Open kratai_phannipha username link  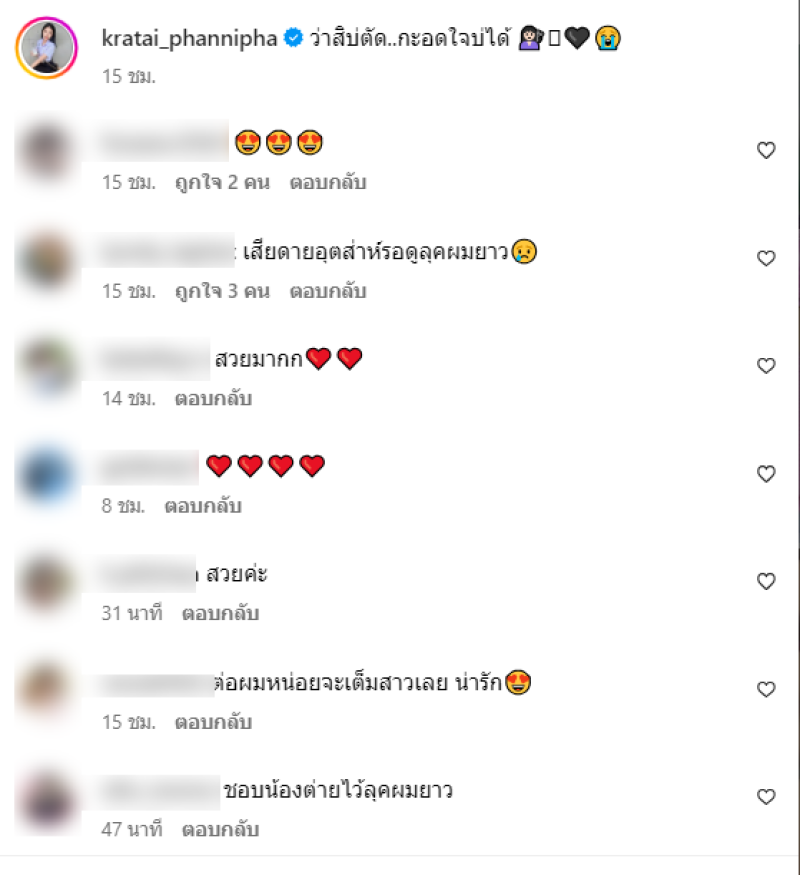pos(189,39)
